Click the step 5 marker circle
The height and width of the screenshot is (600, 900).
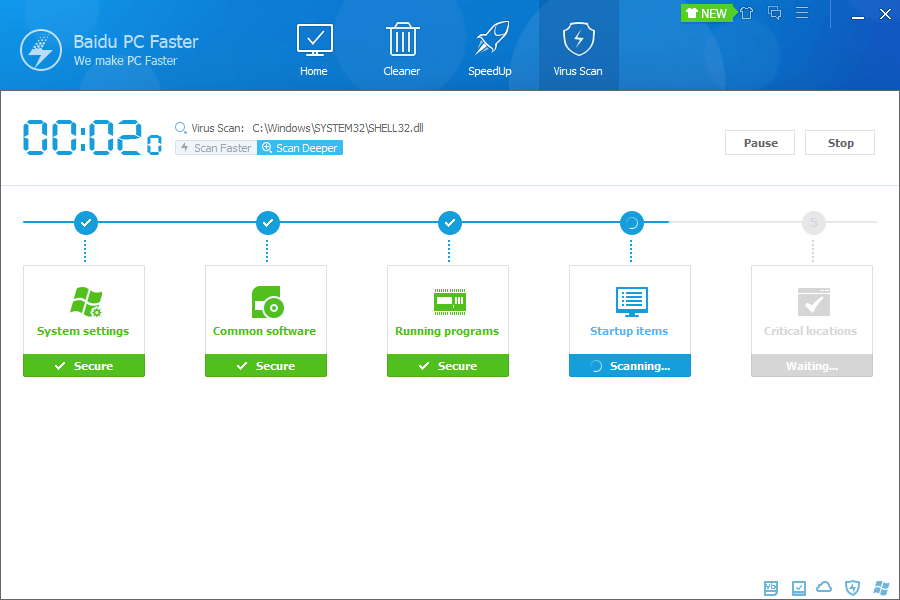click(x=814, y=223)
